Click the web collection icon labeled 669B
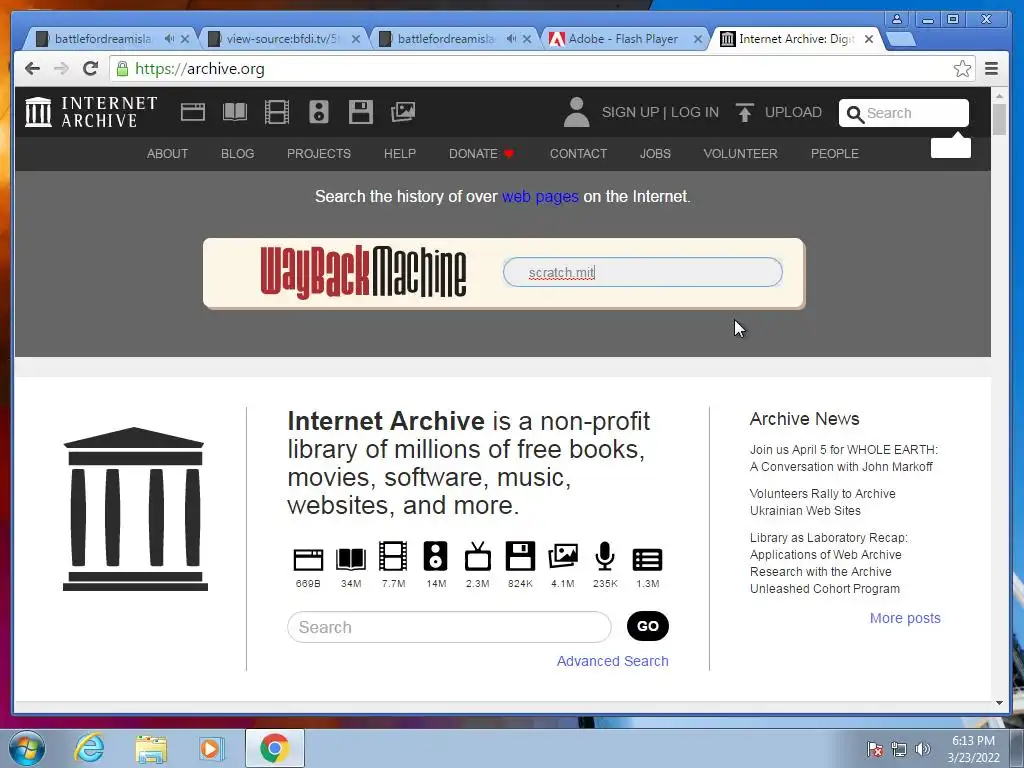 point(308,560)
